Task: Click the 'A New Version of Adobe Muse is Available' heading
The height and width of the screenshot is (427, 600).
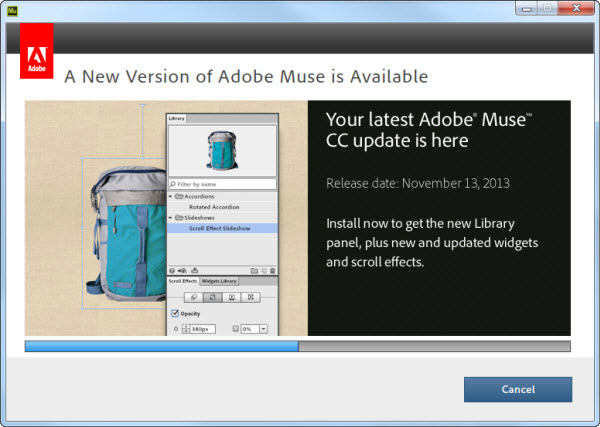Action: point(246,77)
